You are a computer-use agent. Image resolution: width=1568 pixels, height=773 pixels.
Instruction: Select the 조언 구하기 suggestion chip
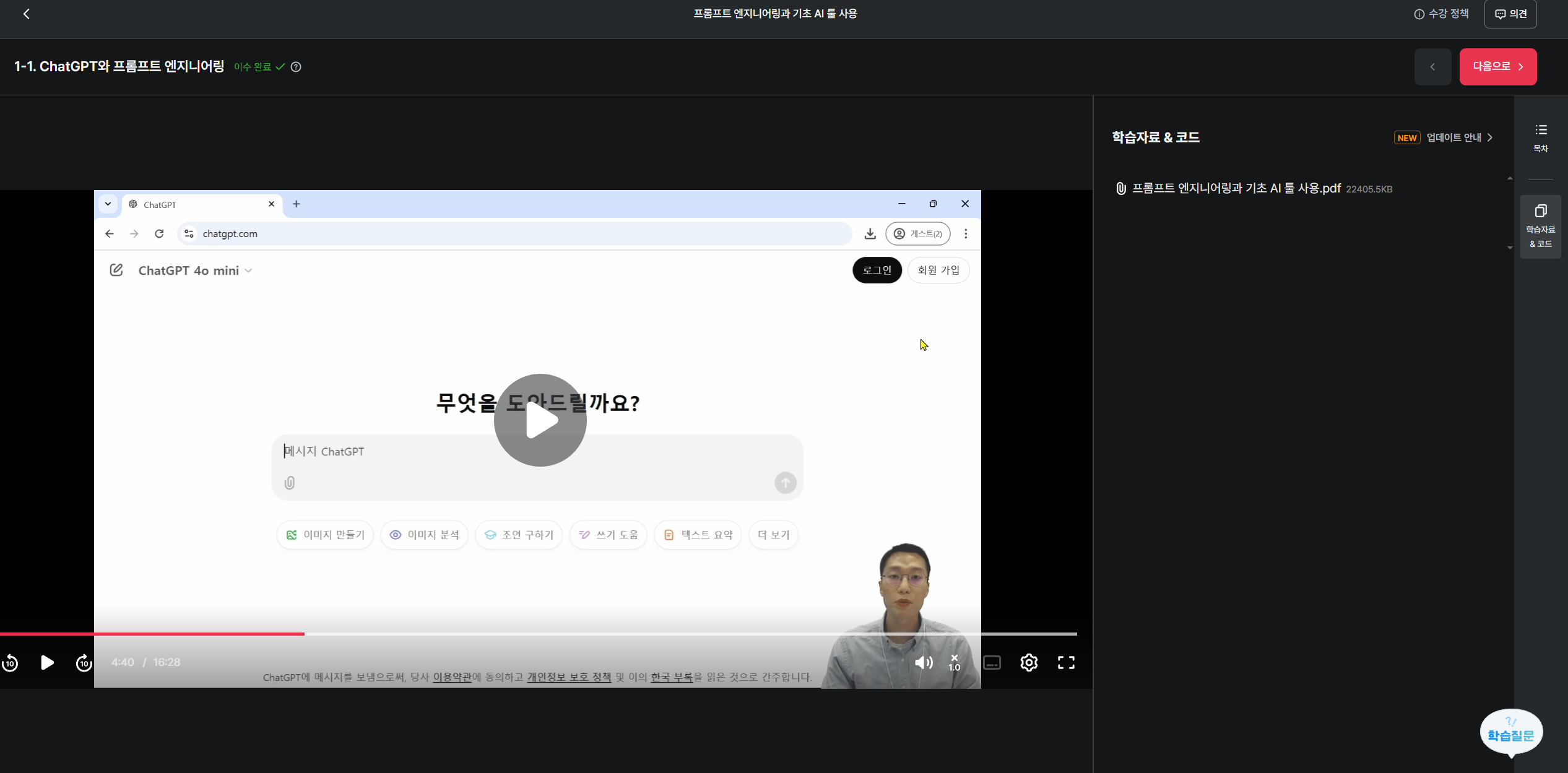tap(519, 535)
